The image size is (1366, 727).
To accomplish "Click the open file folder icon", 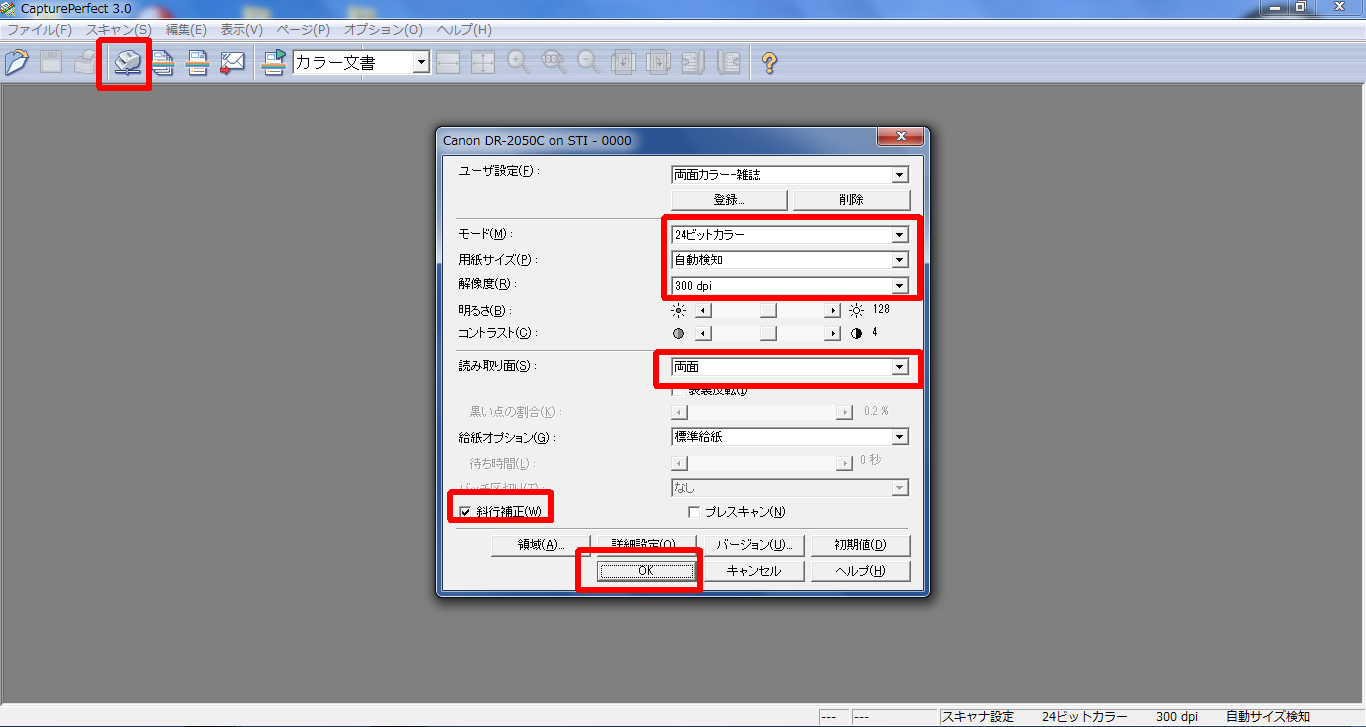I will coord(17,63).
